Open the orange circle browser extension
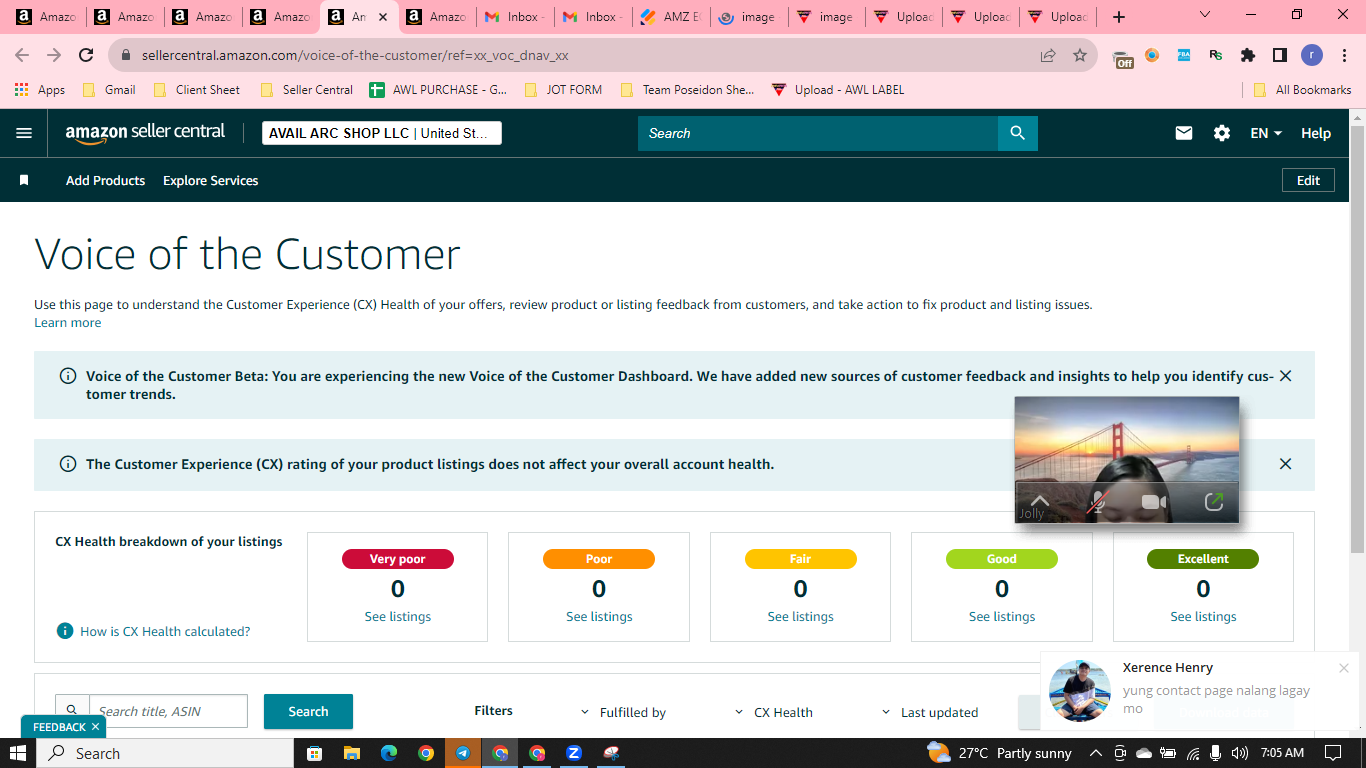The height and width of the screenshot is (768, 1366). tap(1152, 56)
